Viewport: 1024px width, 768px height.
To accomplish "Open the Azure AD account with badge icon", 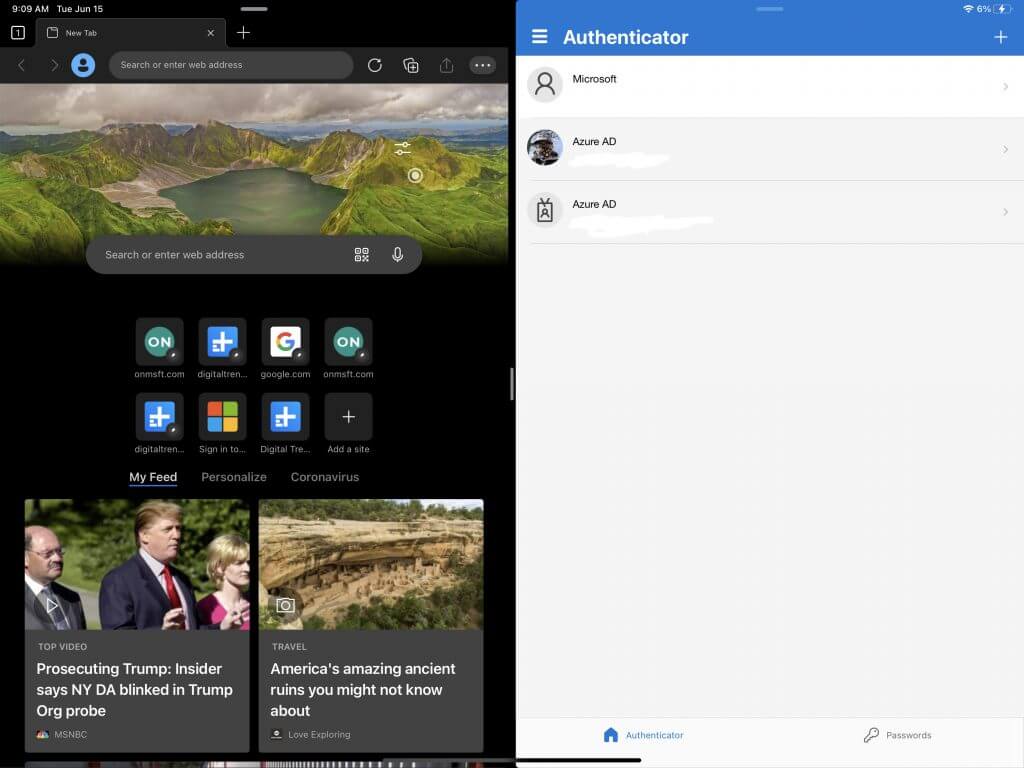I will tap(769, 212).
